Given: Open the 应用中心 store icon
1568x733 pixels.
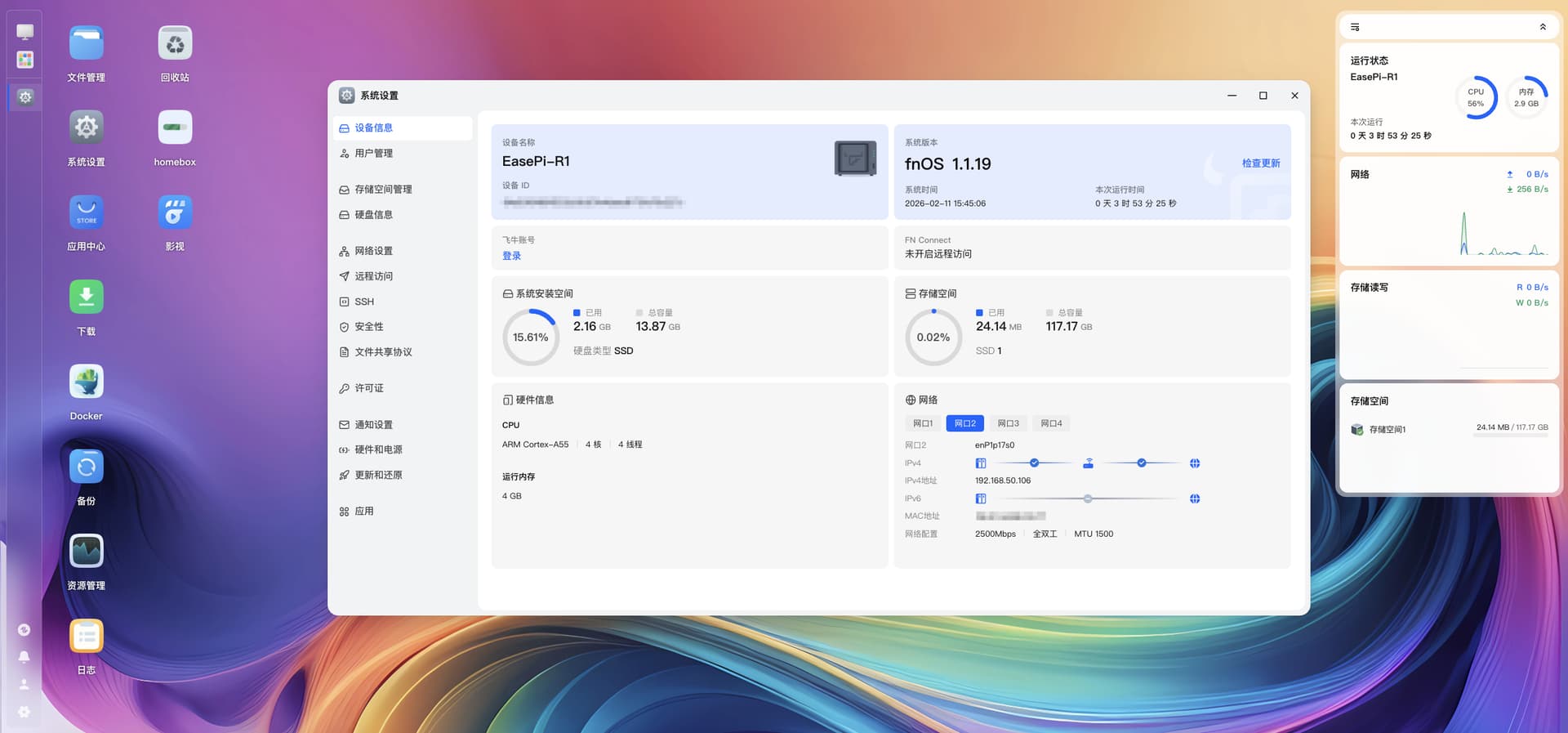Looking at the screenshot, I should [86, 212].
